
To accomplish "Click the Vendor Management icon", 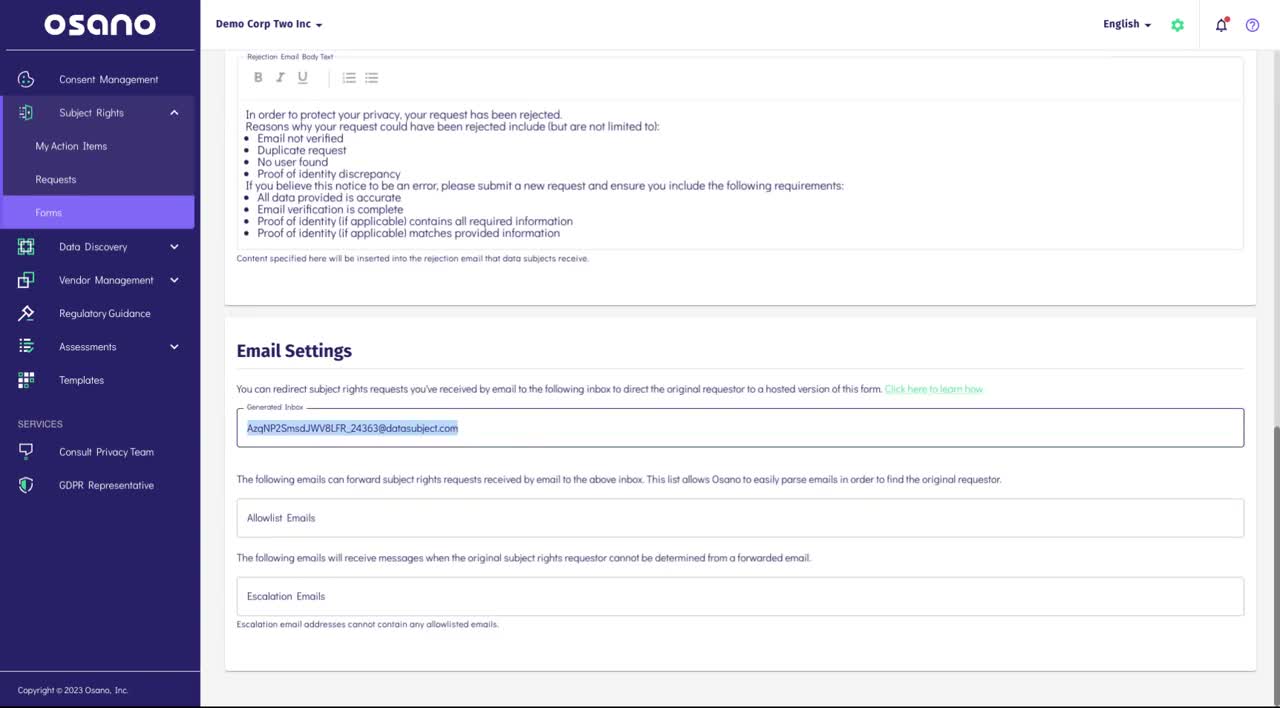I will (x=26, y=280).
